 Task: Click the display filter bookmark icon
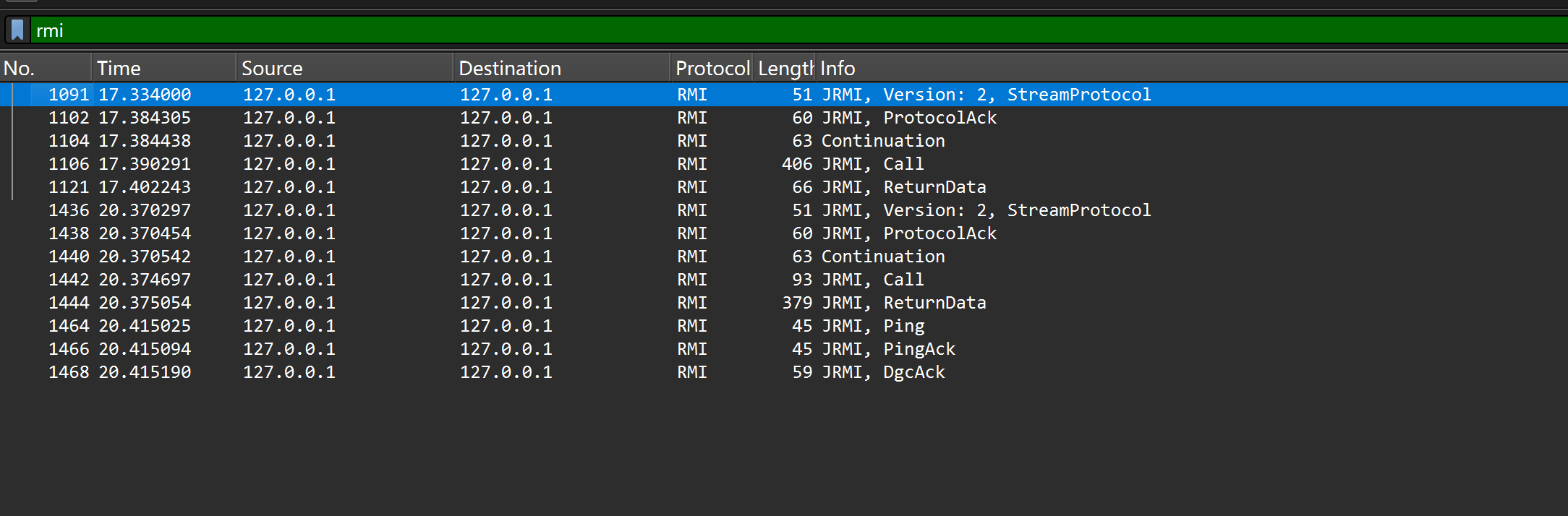tap(17, 30)
